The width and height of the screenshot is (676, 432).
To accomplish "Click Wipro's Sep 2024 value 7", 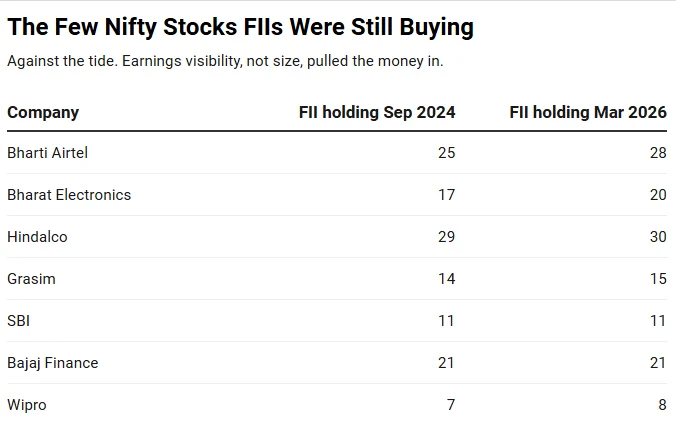I will pos(451,405).
